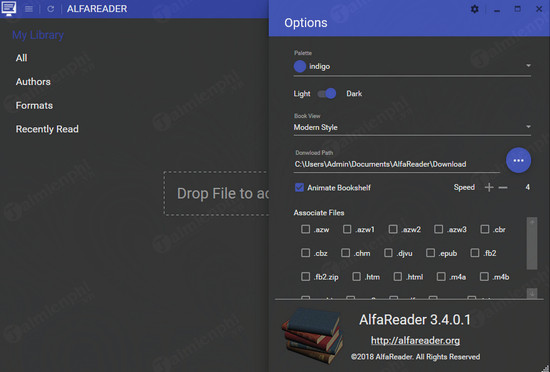Click the ALFAREADER title text
The image size is (550, 372).
tap(97, 9)
